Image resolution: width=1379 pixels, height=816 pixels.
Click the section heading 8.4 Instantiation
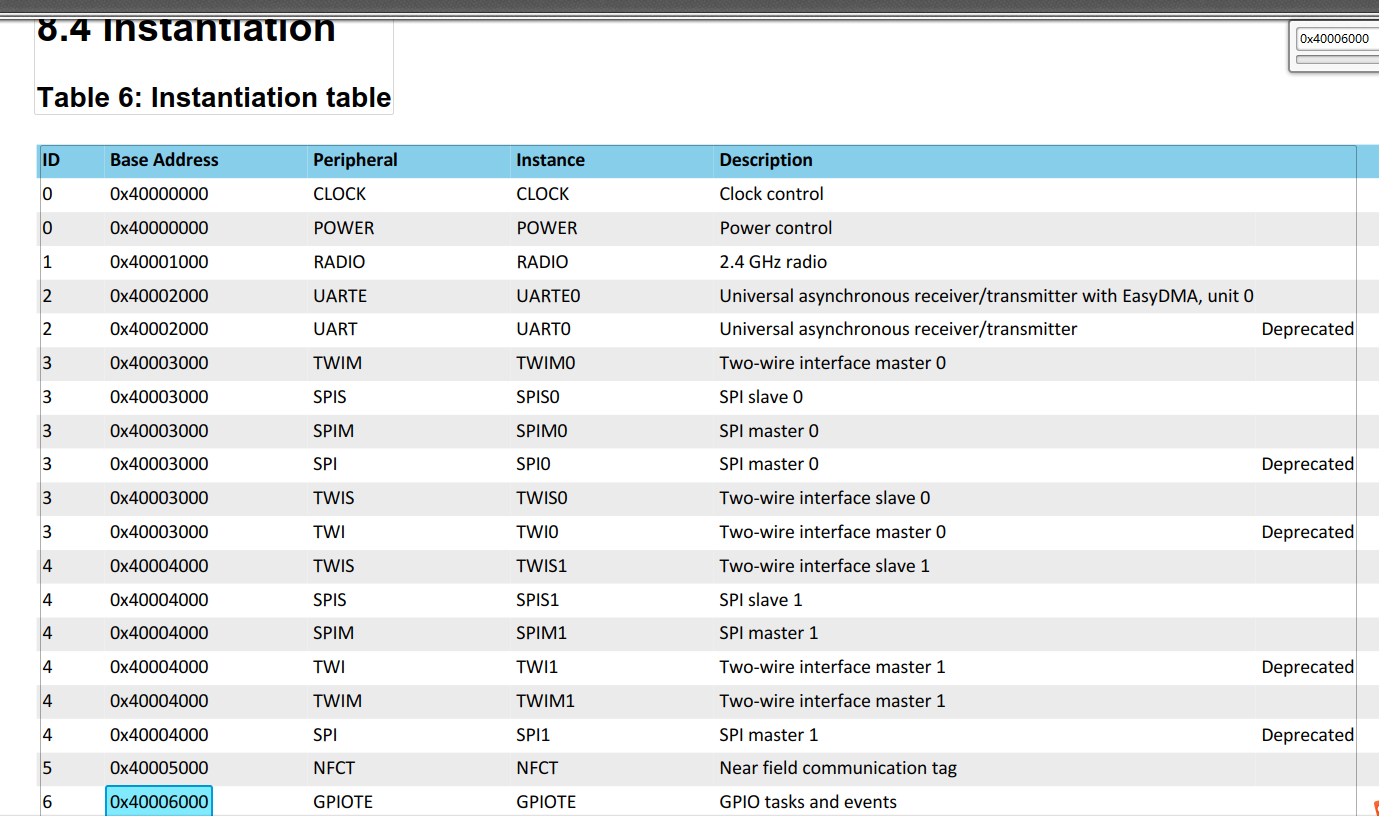185,28
